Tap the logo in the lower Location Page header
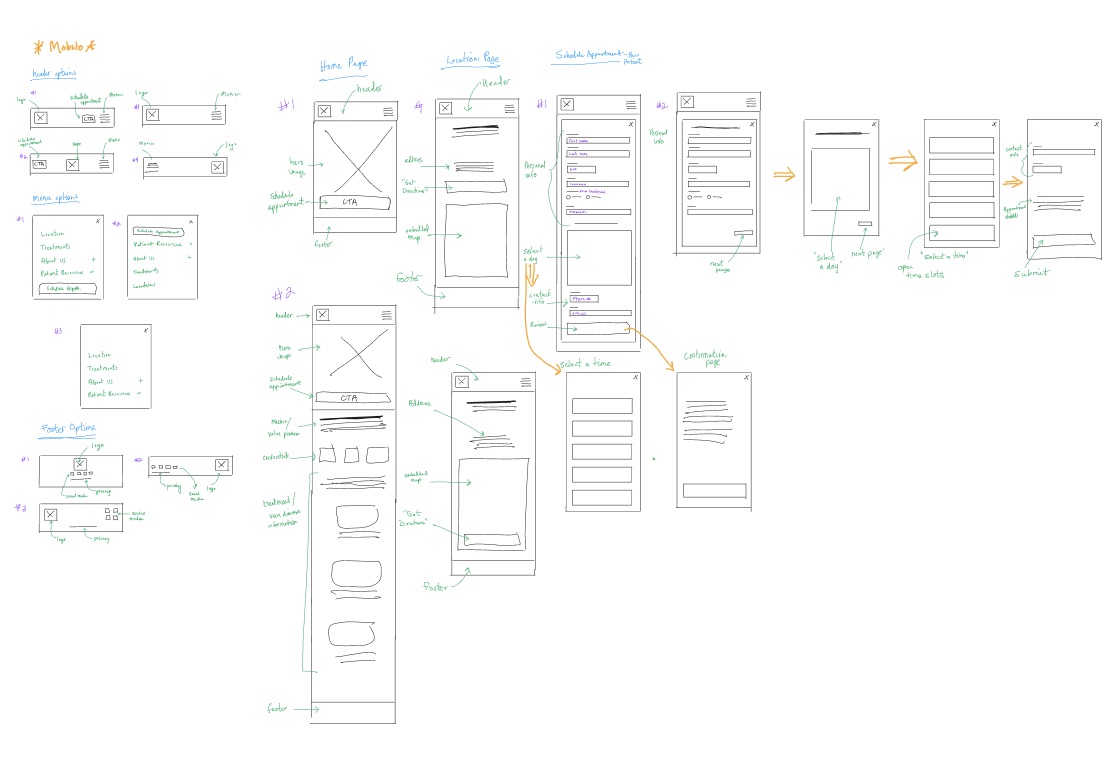This screenshot has width=1120, height=758. pos(461,382)
